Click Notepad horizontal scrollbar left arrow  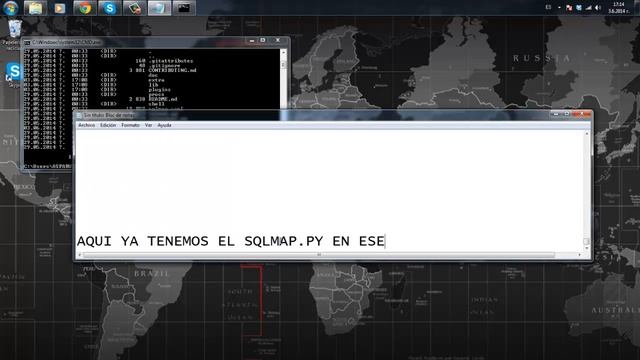(x=80, y=255)
